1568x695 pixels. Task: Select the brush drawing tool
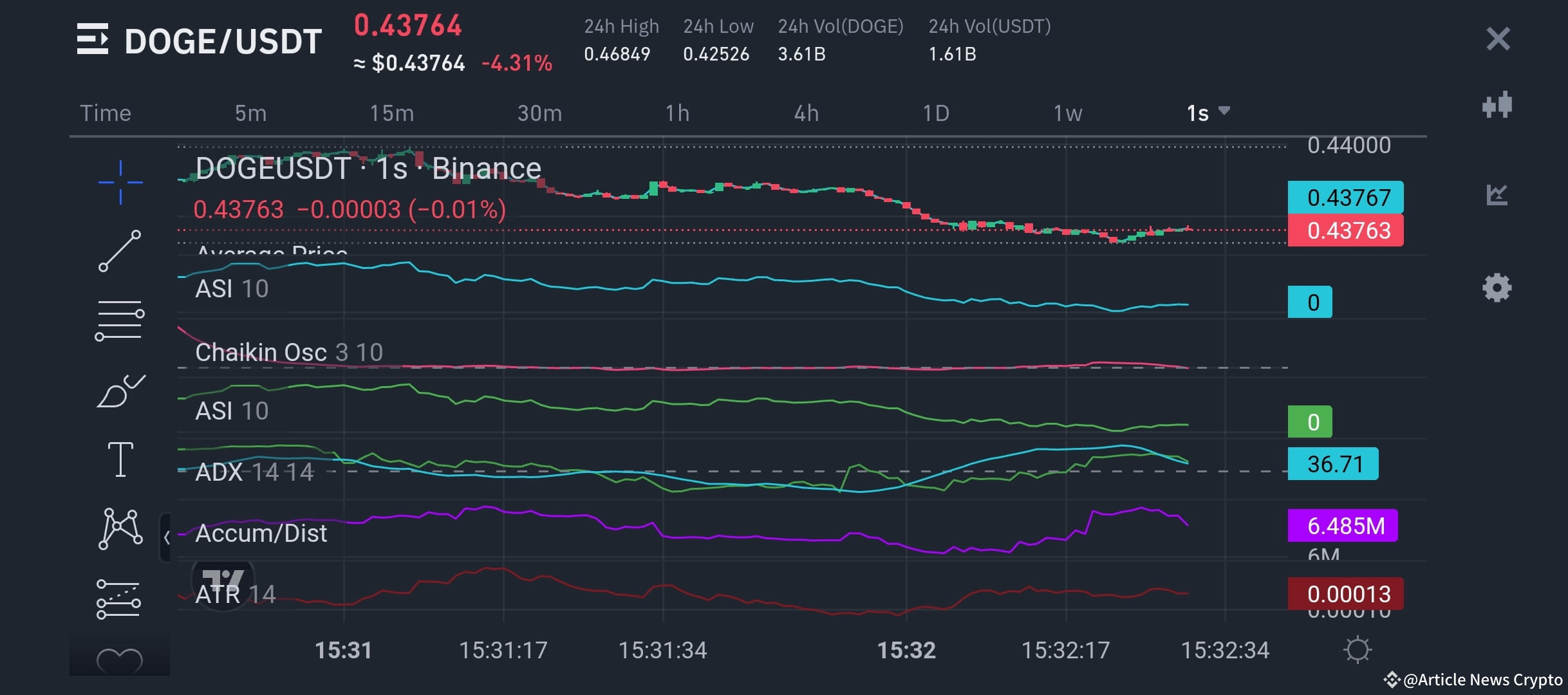[x=120, y=391]
